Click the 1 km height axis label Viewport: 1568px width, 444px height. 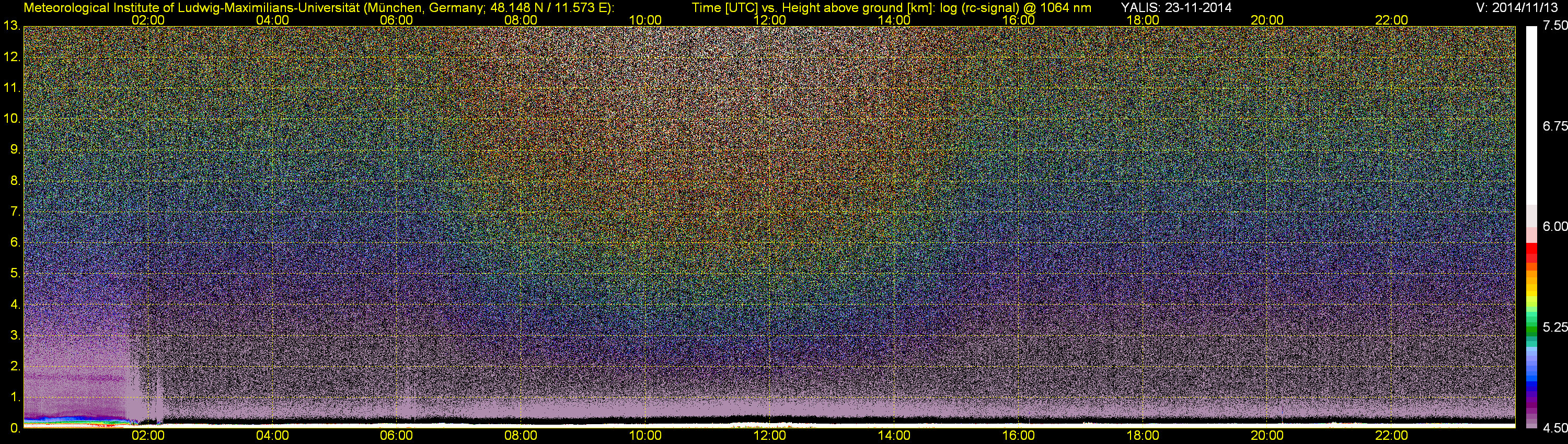click(x=15, y=397)
